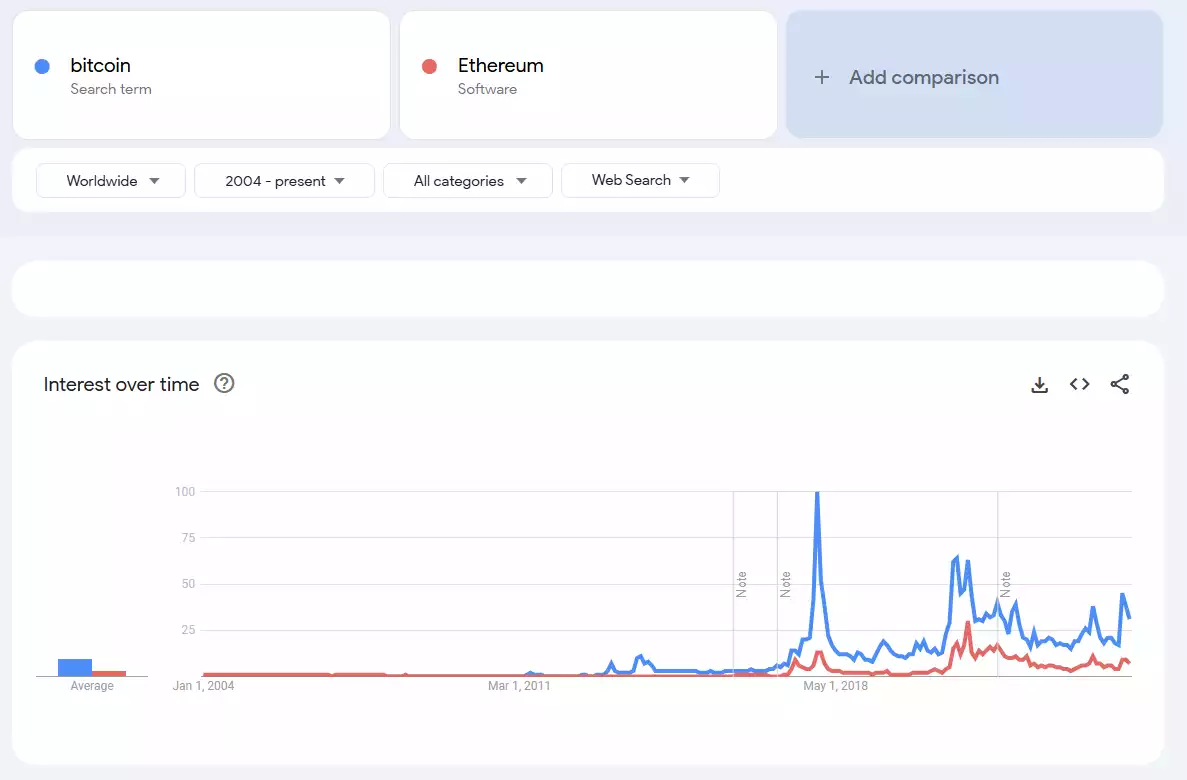Open the Web Search type dropdown
The image size is (1187, 780).
pyautogui.click(x=640, y=180)
